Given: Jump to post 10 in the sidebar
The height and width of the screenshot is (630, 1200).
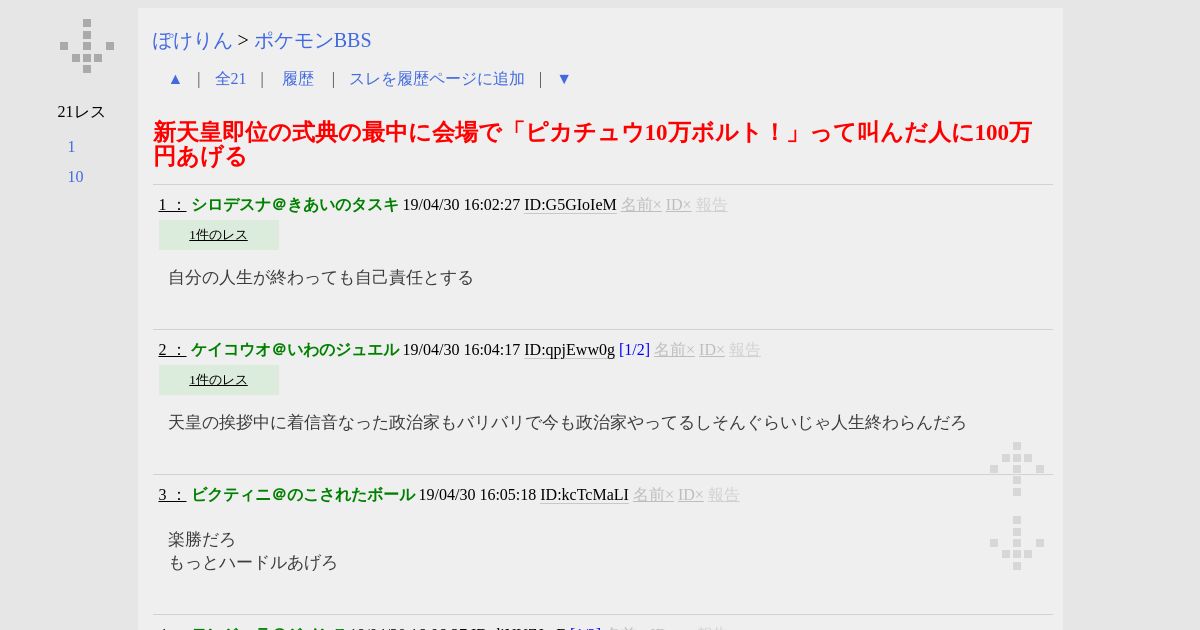Looking at the screenshot, I should click(x=75, y=177).
